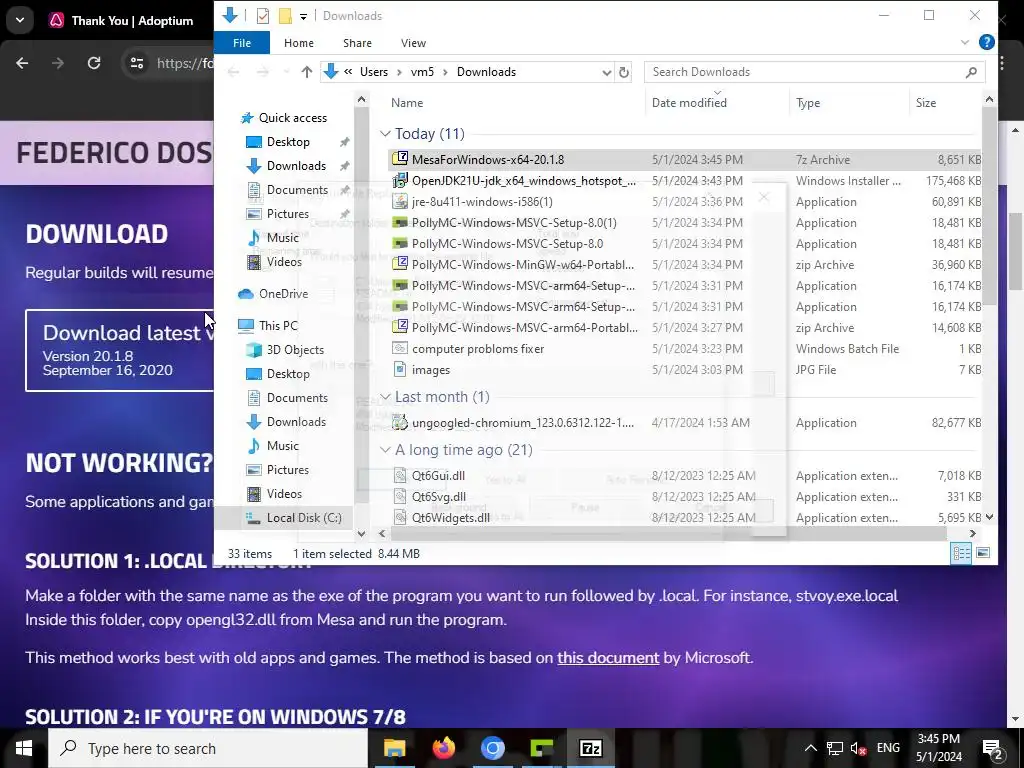Click the Up one level arrow

(306, 72)
